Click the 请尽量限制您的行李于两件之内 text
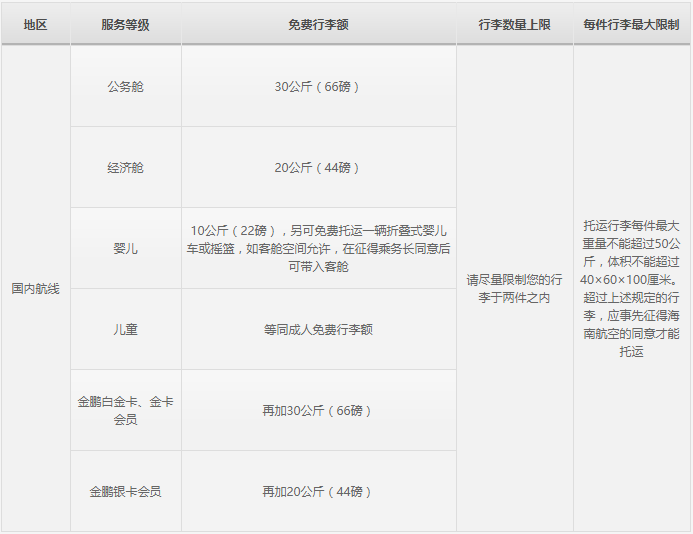 (514, 289)
